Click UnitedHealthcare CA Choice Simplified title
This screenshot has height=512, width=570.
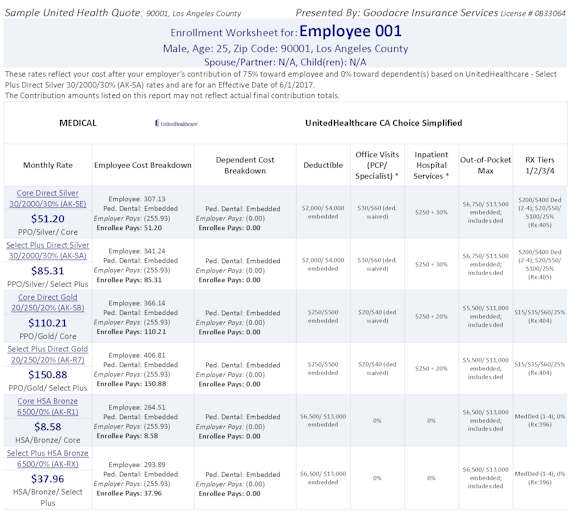pos(384,123)
